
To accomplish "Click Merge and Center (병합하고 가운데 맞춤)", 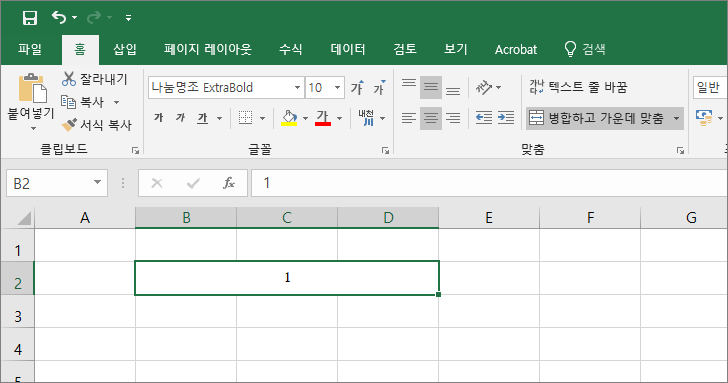I will point(597,118).
